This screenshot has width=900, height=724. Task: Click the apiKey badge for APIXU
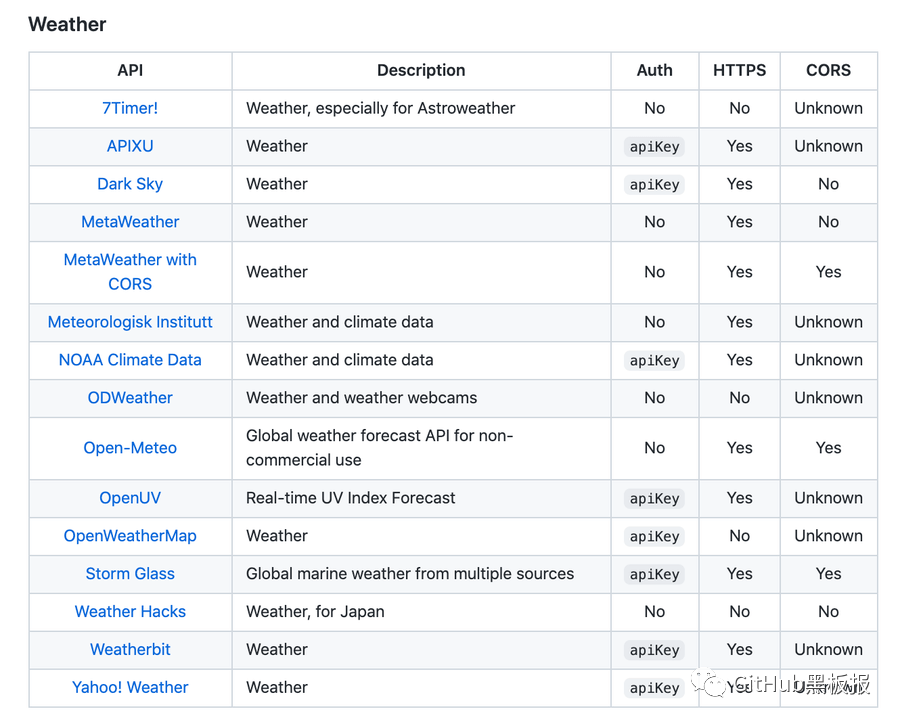(655, 147)
